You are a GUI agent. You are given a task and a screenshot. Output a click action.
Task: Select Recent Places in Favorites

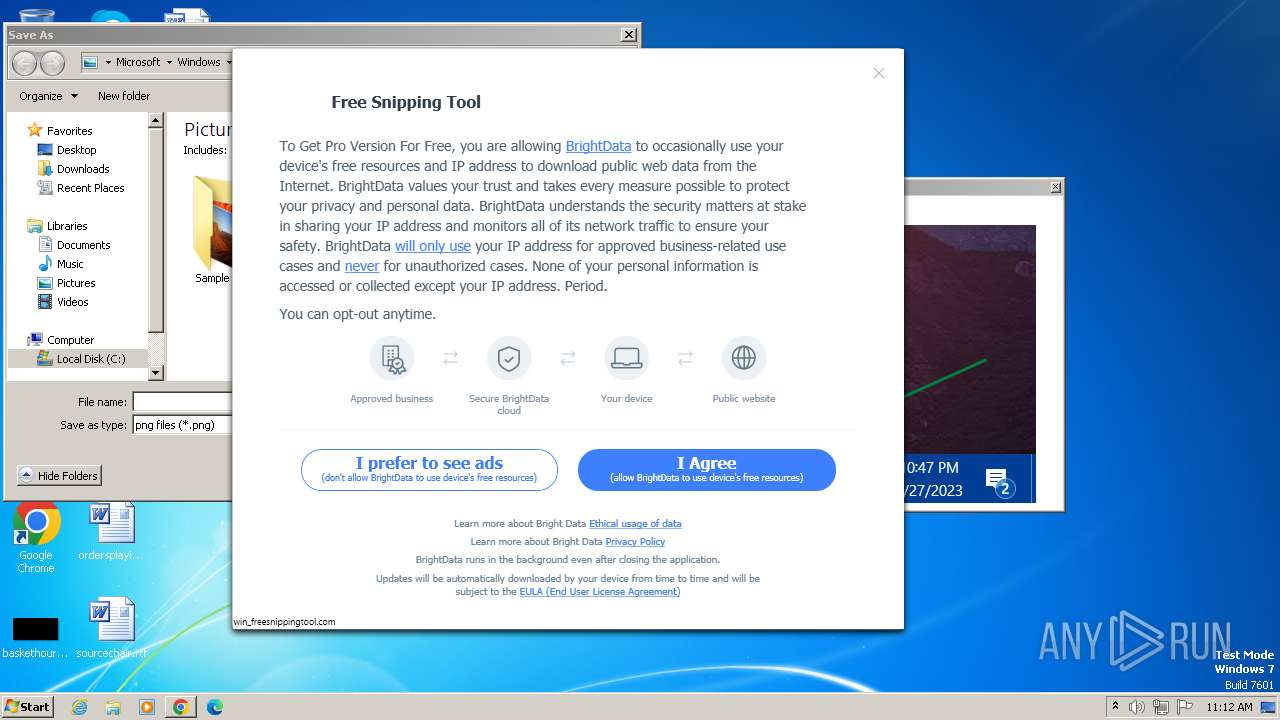(x=81, y=188)
